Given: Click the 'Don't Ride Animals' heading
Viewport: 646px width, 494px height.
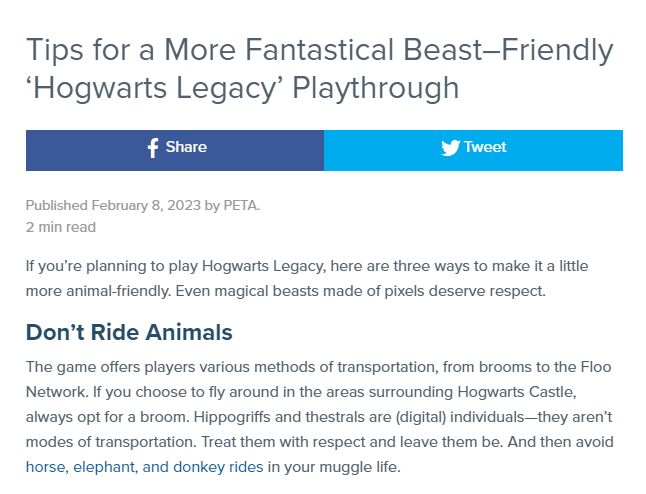Looking at the screenshot, I should tap(129, 332).
